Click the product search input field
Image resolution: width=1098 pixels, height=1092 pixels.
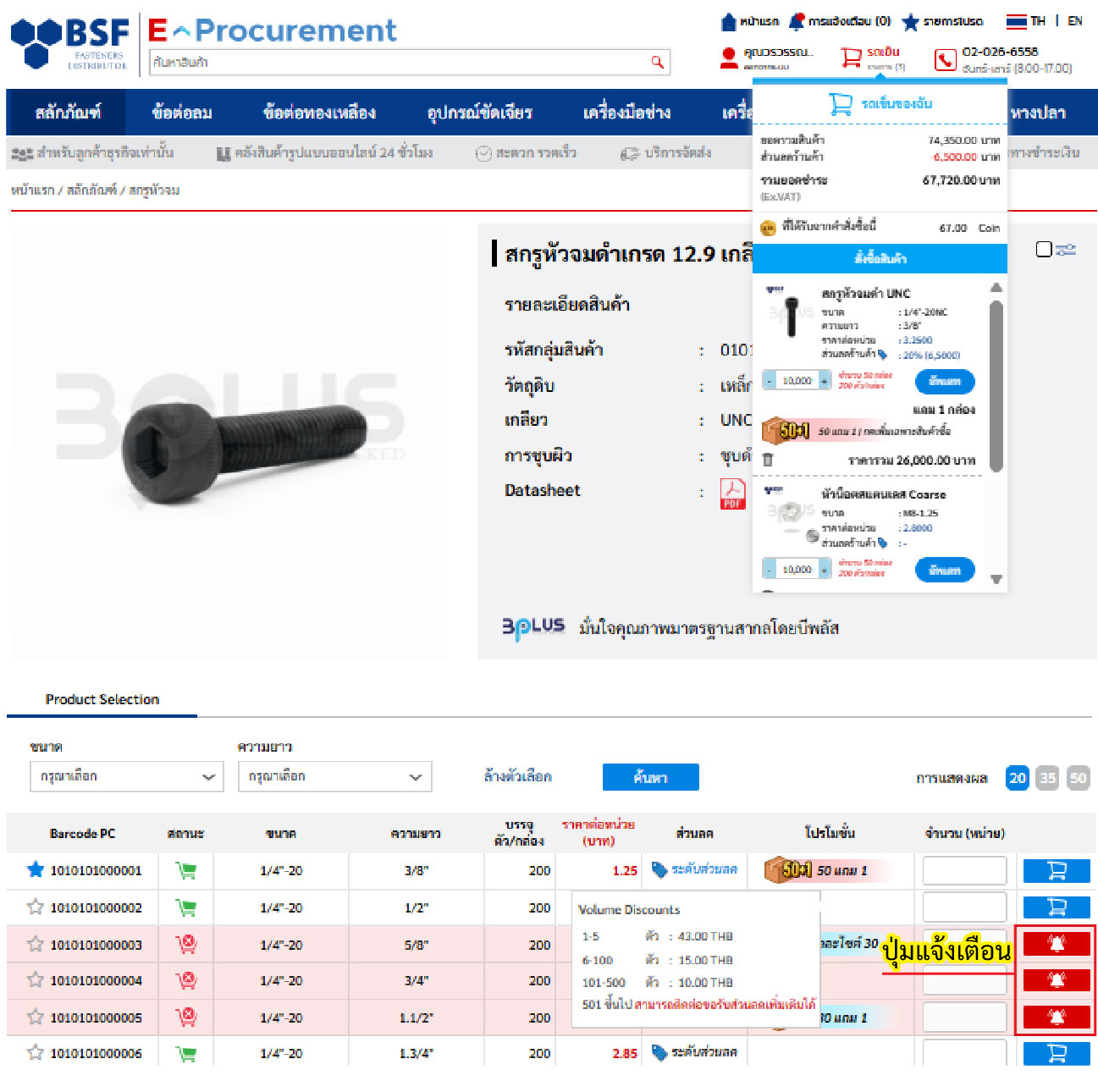pos(409,62)
